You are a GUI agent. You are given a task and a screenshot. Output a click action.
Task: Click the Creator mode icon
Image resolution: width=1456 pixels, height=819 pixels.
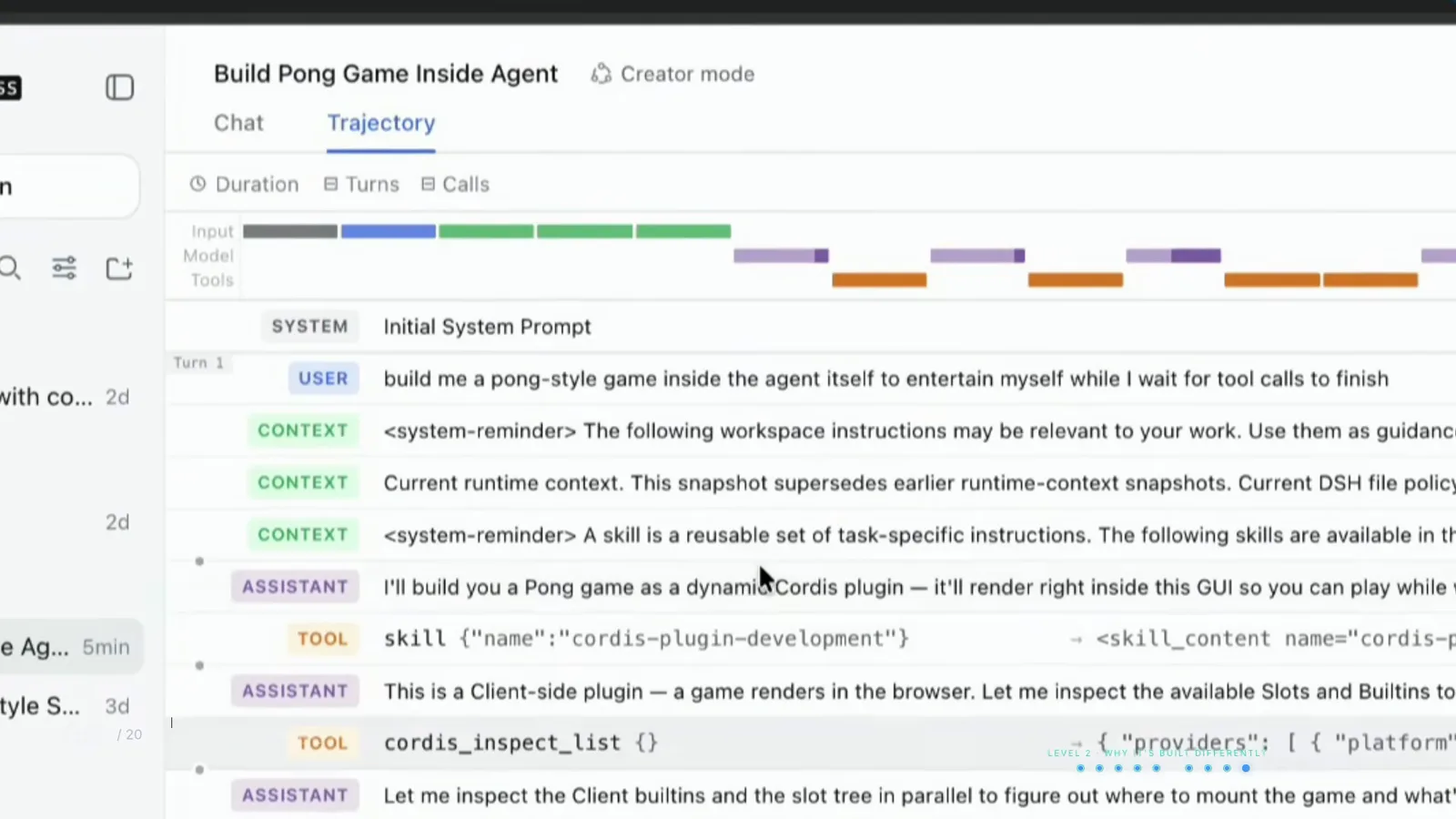coord(601,74)
